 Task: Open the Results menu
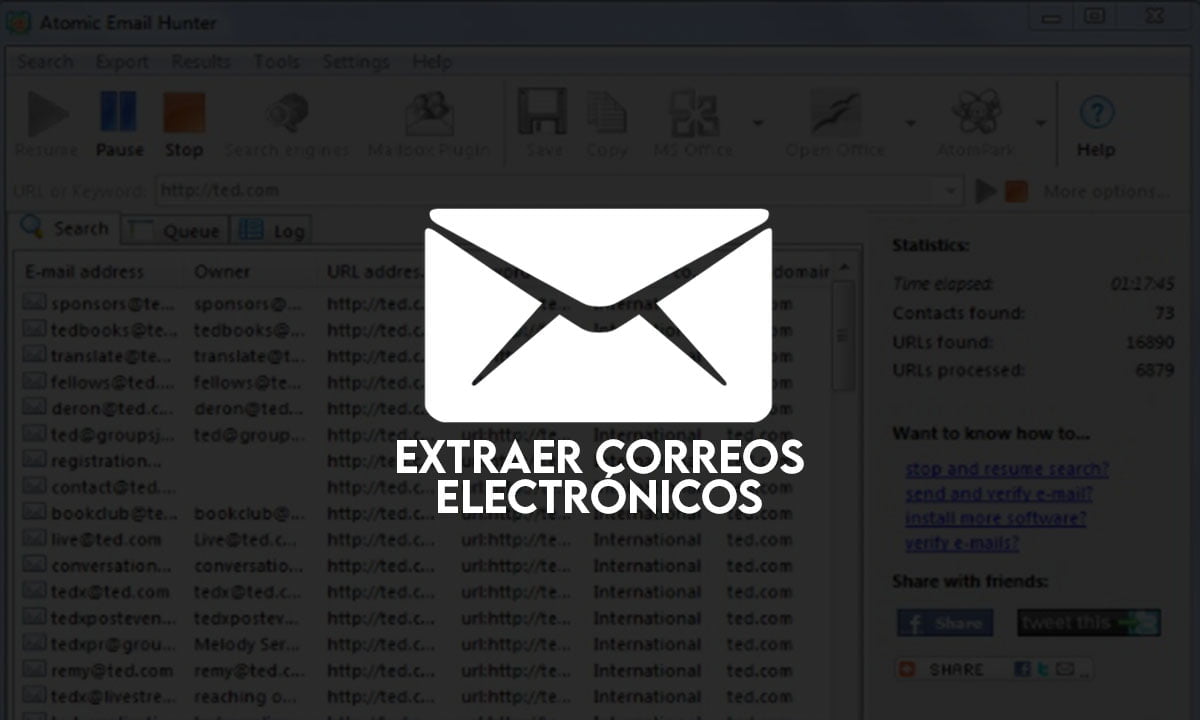point(201,62)
